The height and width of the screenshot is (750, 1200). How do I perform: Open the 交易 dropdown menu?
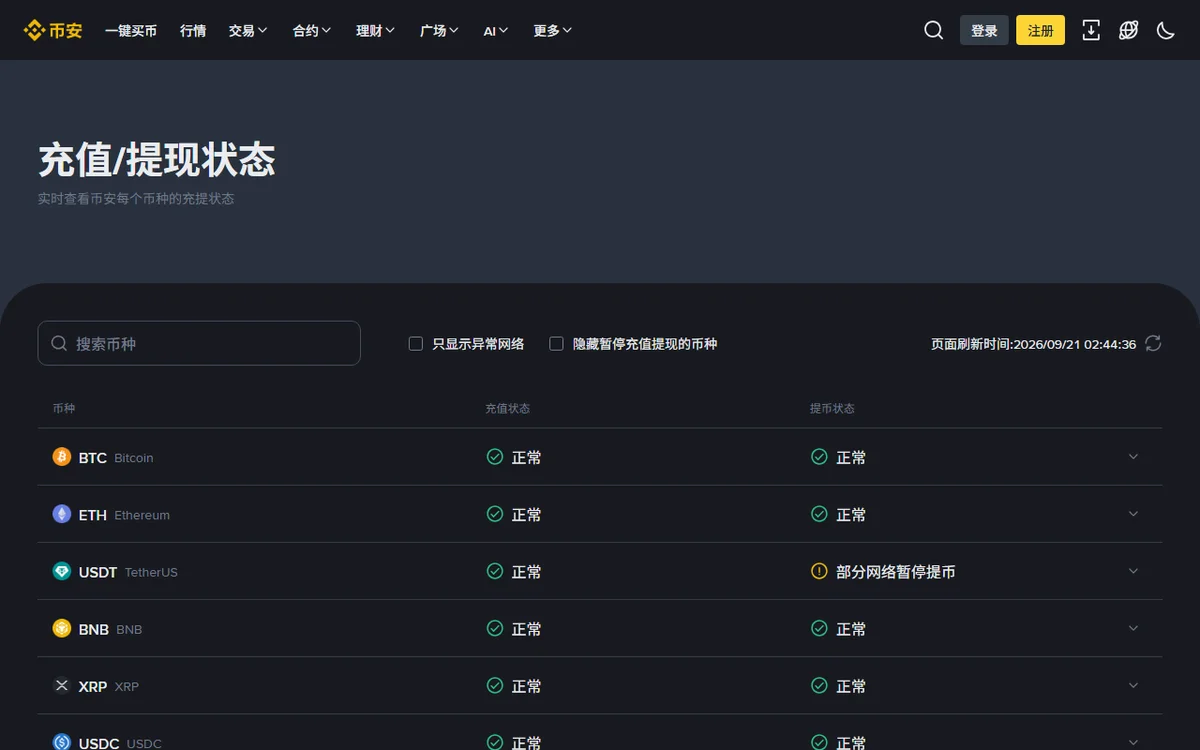point(248,31)
